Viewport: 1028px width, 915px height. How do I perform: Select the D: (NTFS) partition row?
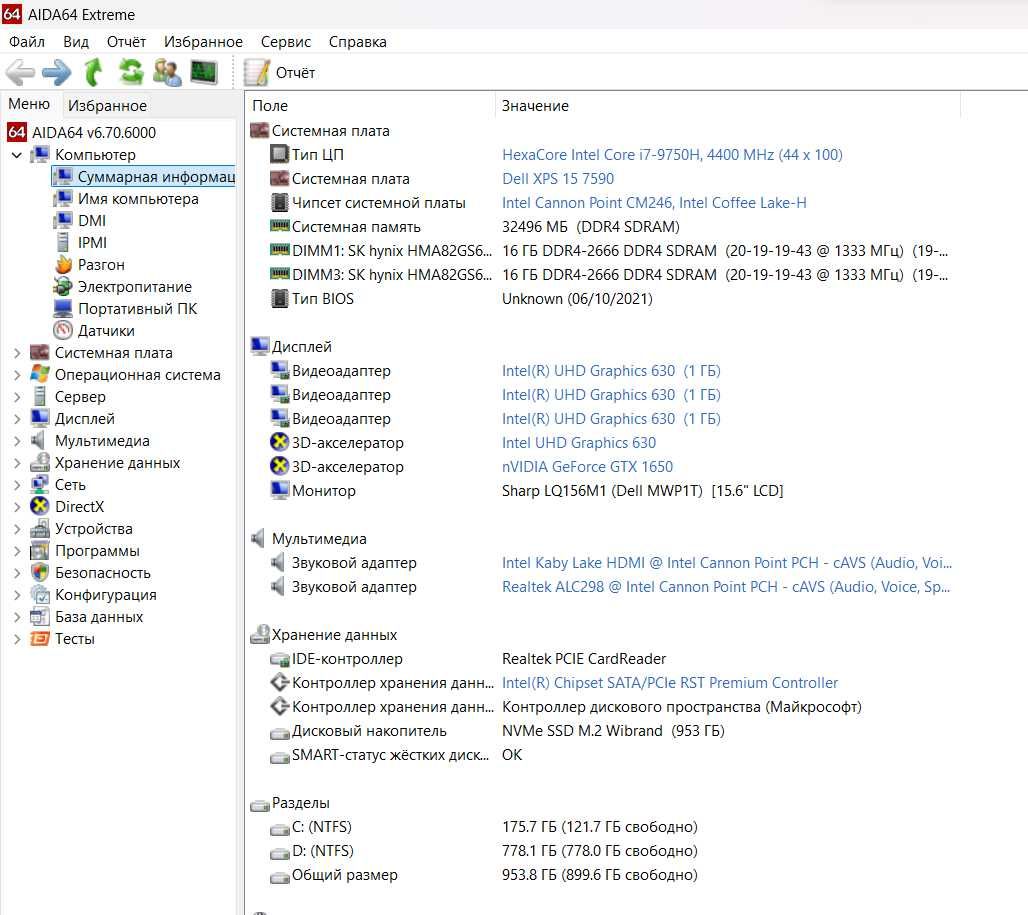(484, 851)
